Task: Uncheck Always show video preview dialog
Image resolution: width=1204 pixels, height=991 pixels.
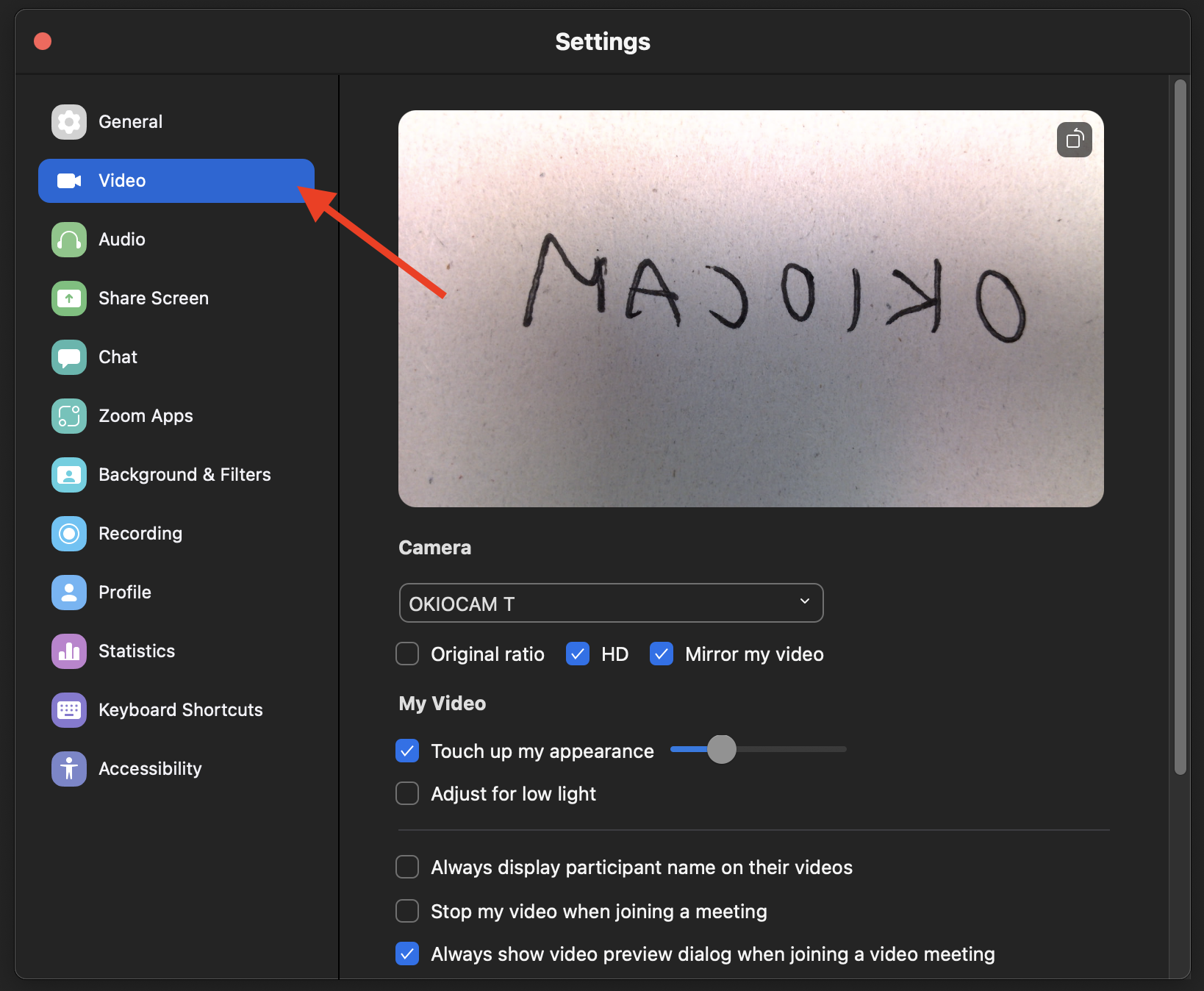Action: point(407,954)
